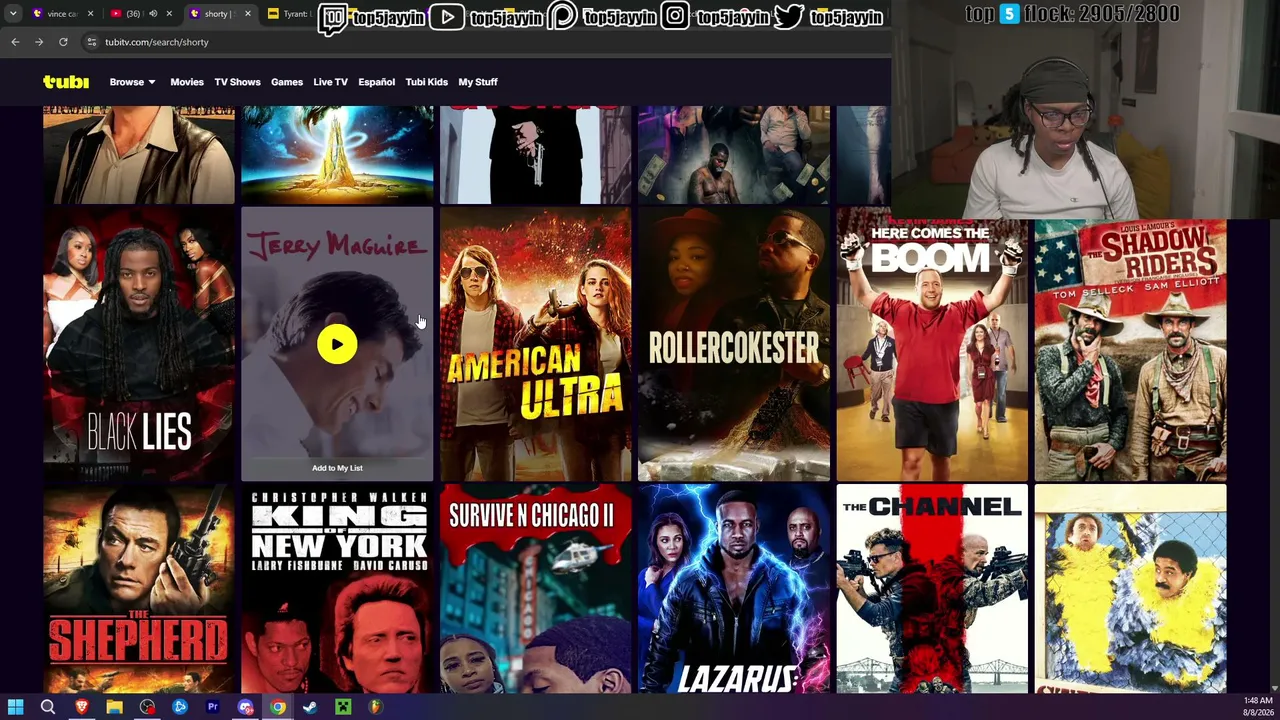Open The Shadow Riders poster
1280x720 pixels.
pyautogui.click(x=1130, y=350)
